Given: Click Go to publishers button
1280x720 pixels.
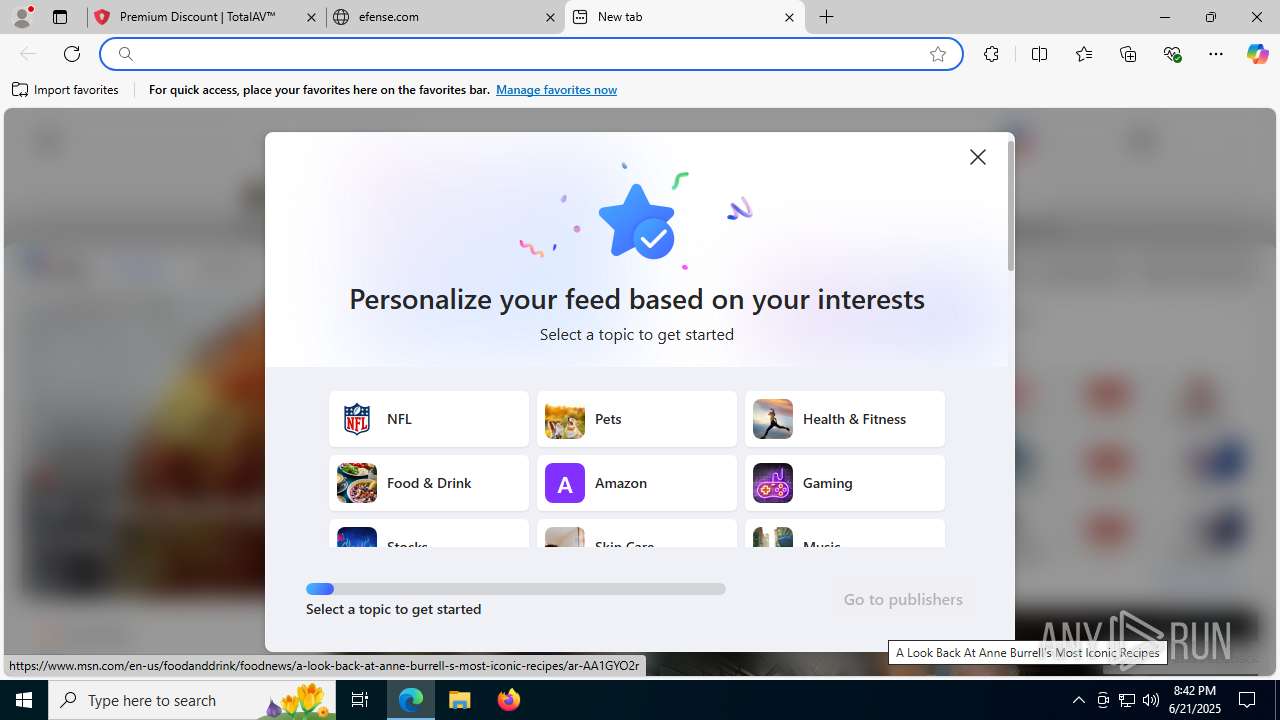Looking at the screenshot, I should pos(903,599).
